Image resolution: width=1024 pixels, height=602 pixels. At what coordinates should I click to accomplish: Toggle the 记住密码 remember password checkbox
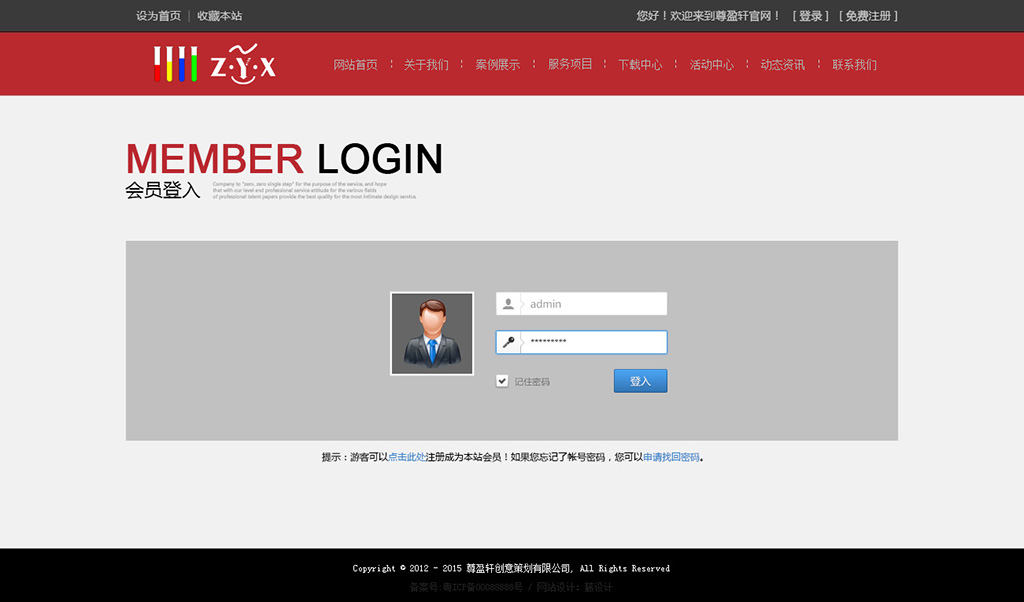[502, 381]
